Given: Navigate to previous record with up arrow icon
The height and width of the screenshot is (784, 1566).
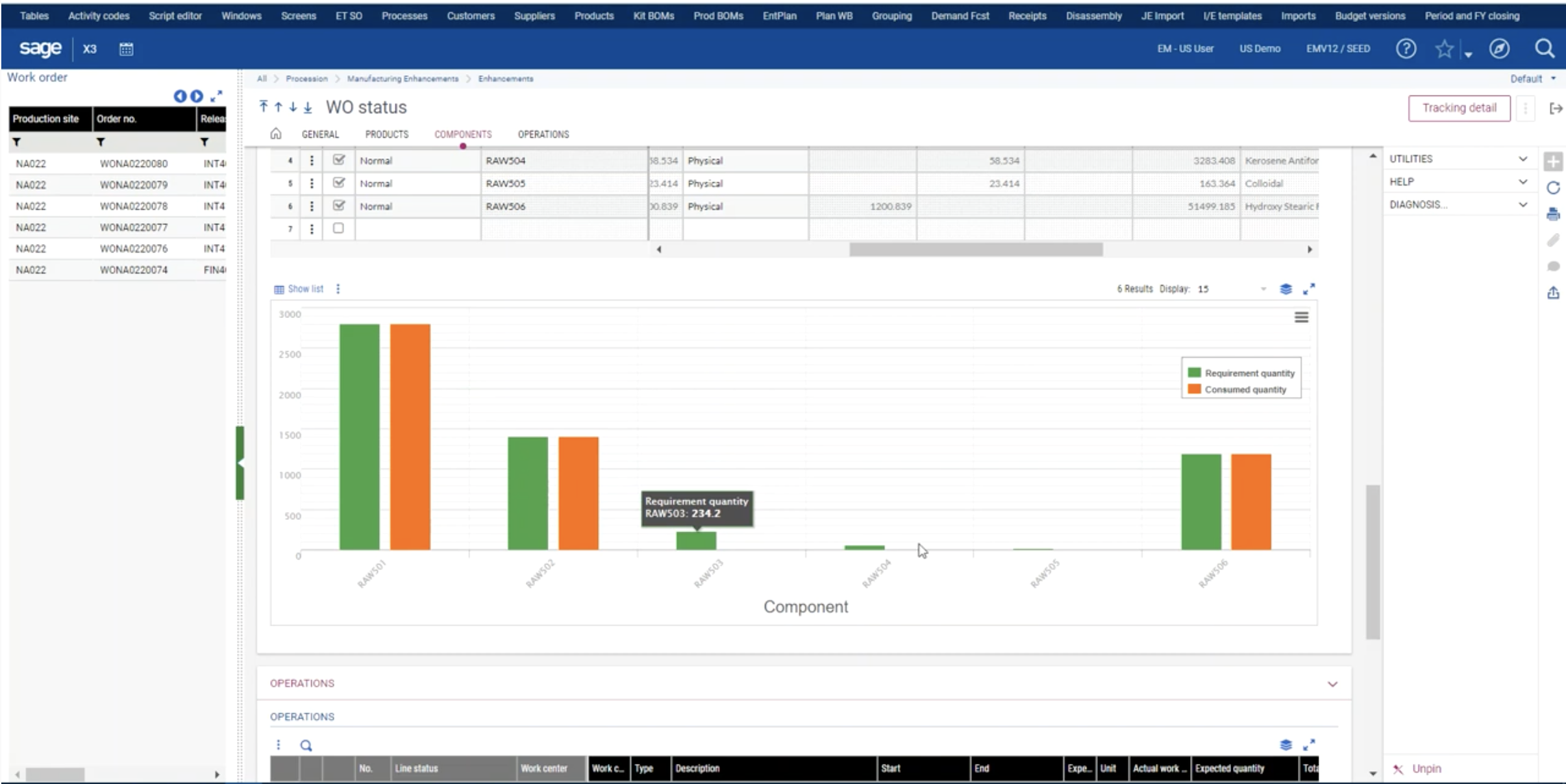Looking at the screenshot, I should (x=278, y=106).
